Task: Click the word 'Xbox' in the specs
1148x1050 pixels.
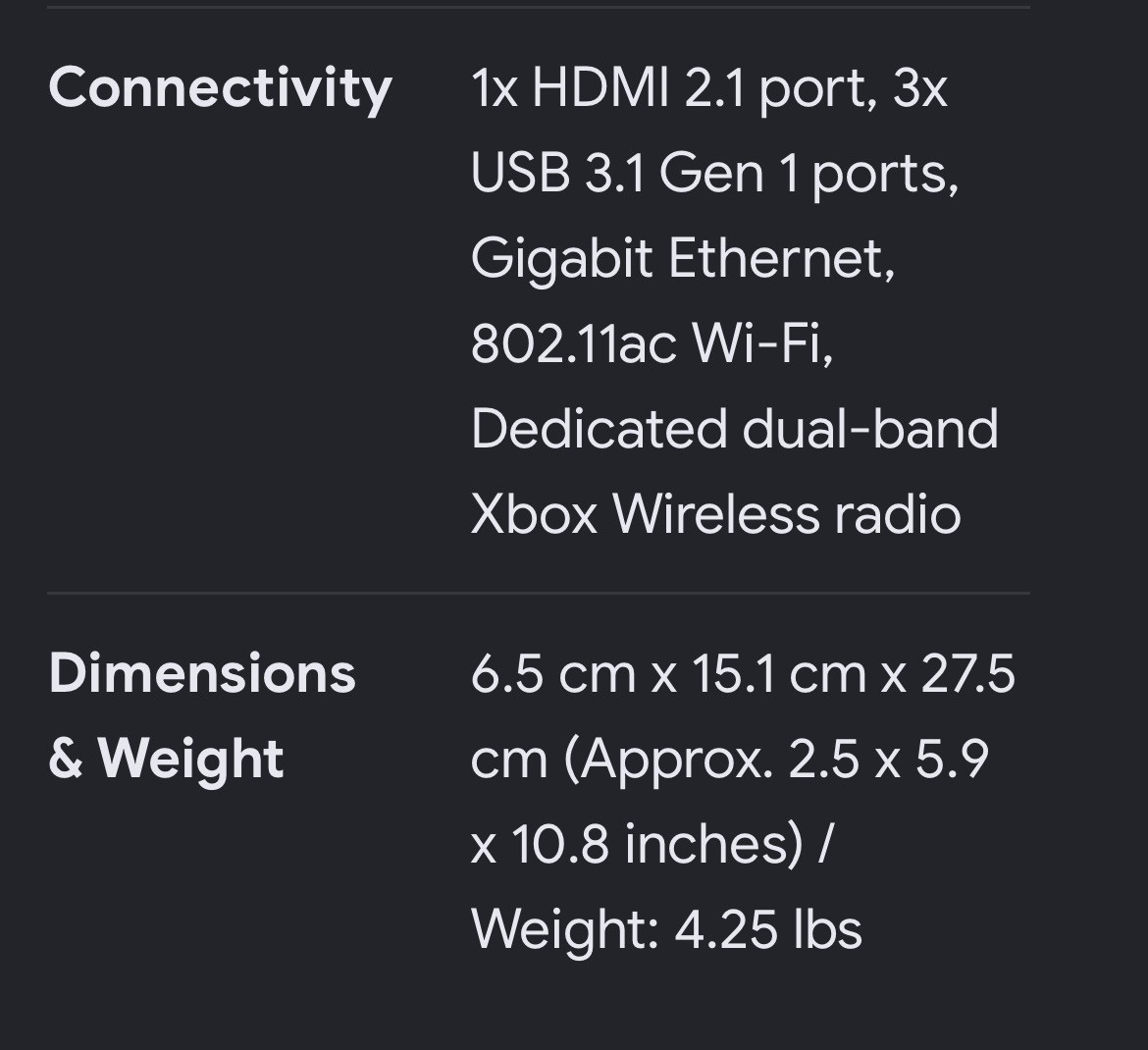Action: point(534,514)
